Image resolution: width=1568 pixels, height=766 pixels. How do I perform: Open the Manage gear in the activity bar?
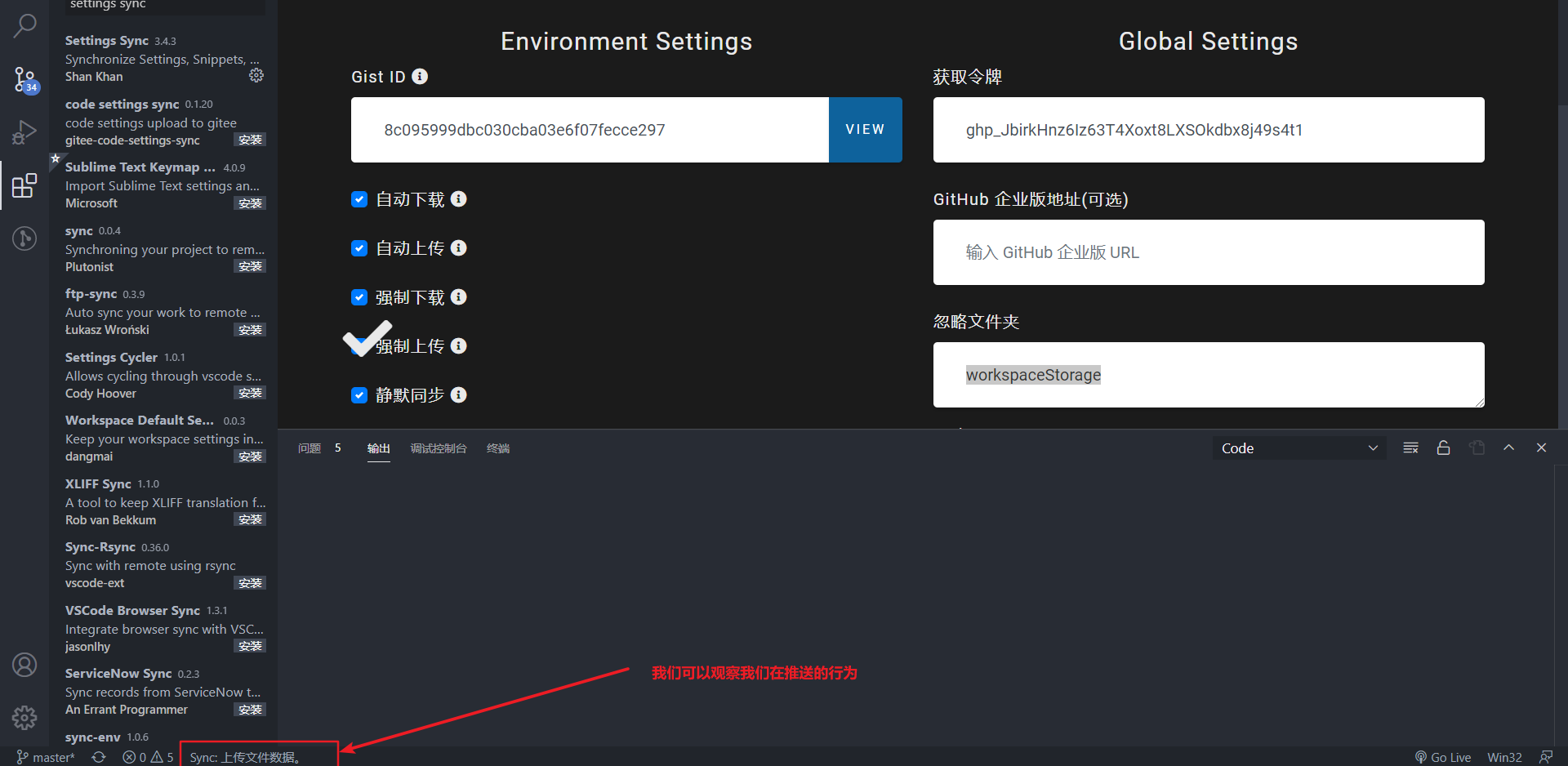coord(24,718)
